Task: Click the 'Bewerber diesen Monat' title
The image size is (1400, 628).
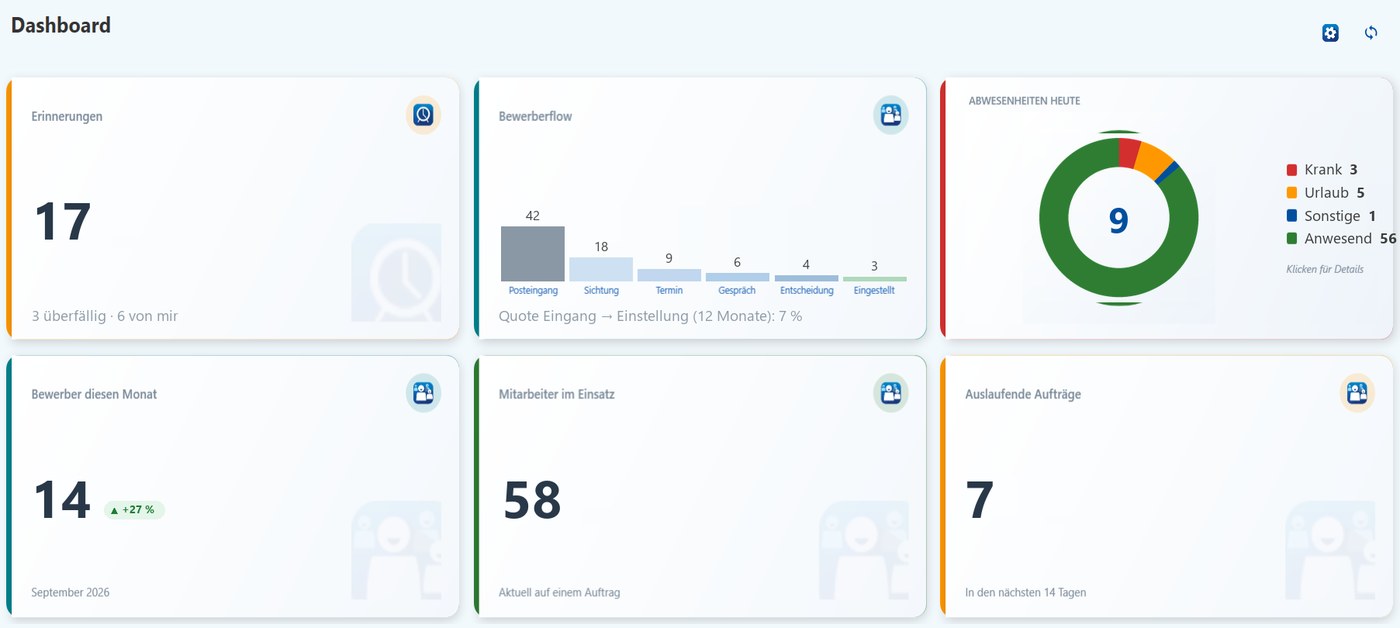Action: (94, 394)
